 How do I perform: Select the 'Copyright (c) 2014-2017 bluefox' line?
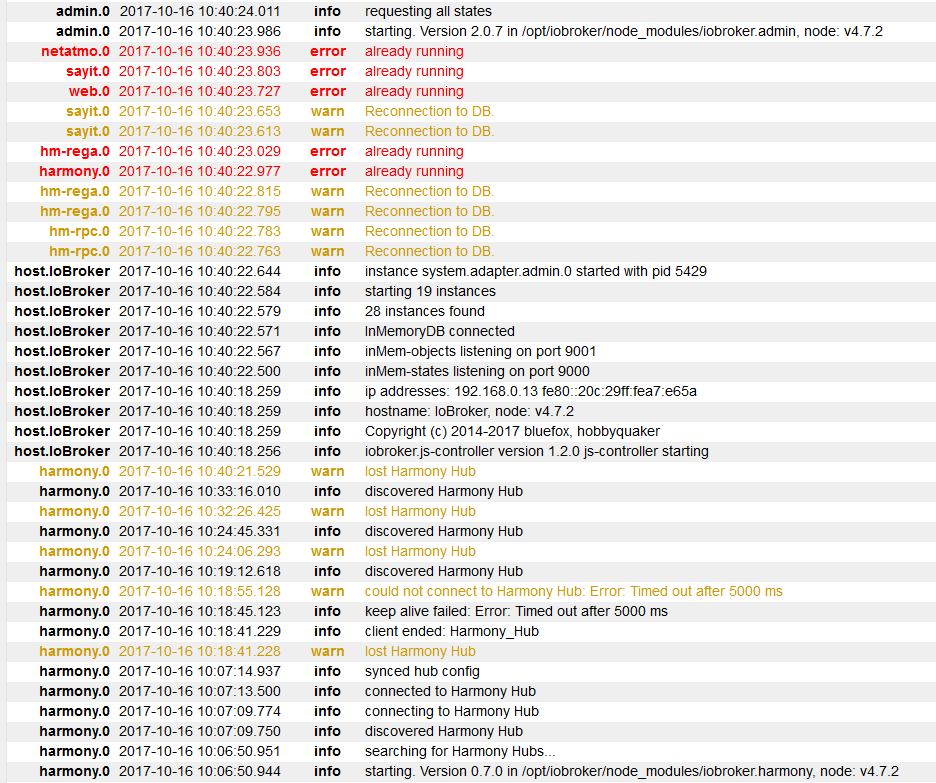tap(512, 431)
